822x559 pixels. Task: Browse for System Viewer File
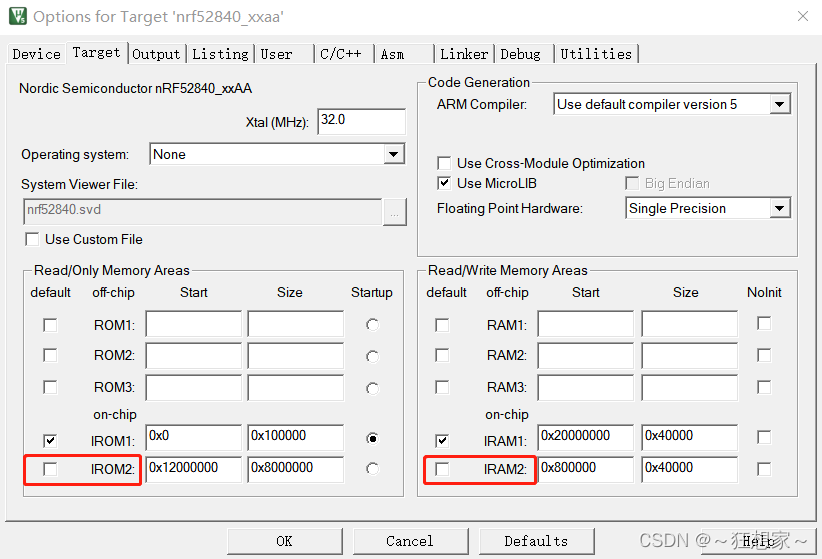(x=395, y=212)
